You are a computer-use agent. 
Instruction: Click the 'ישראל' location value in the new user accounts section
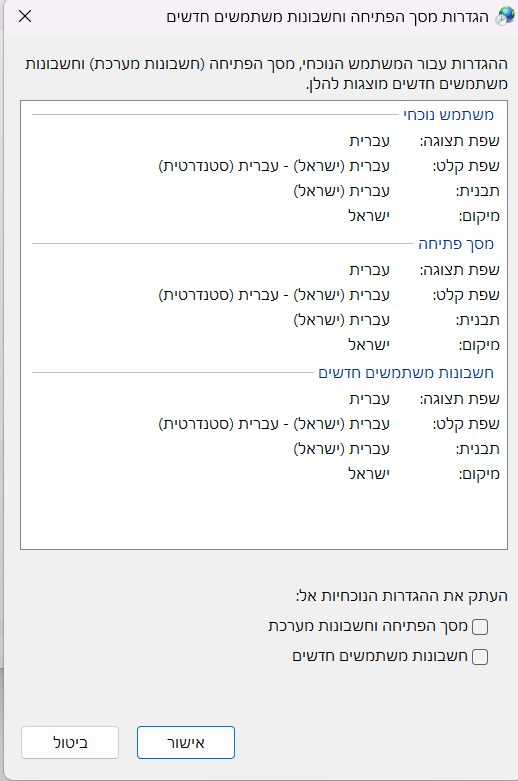369,474
